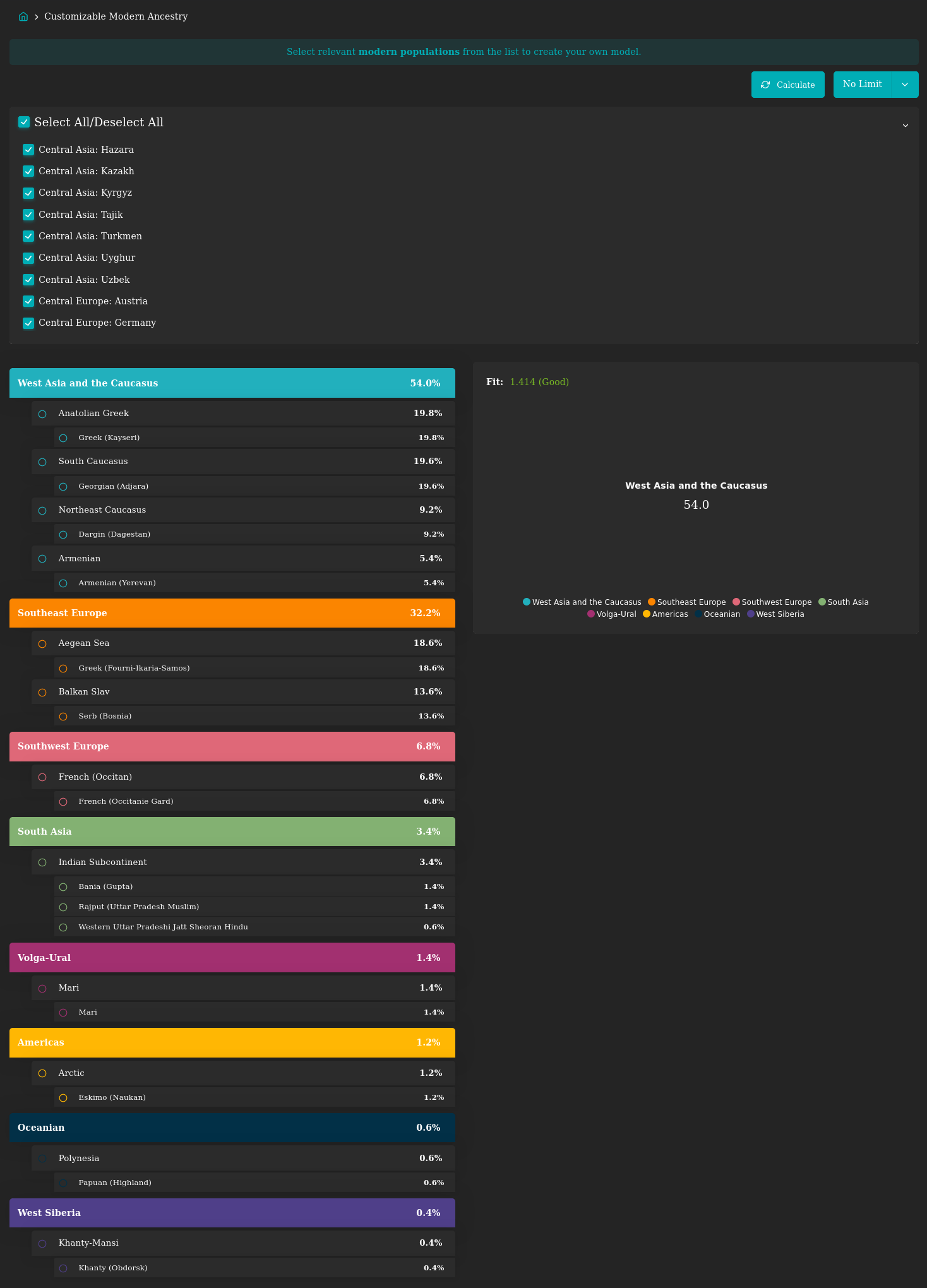Click the ring marker for Georgian (Adjara)
927x1288 pixels.
63,487
